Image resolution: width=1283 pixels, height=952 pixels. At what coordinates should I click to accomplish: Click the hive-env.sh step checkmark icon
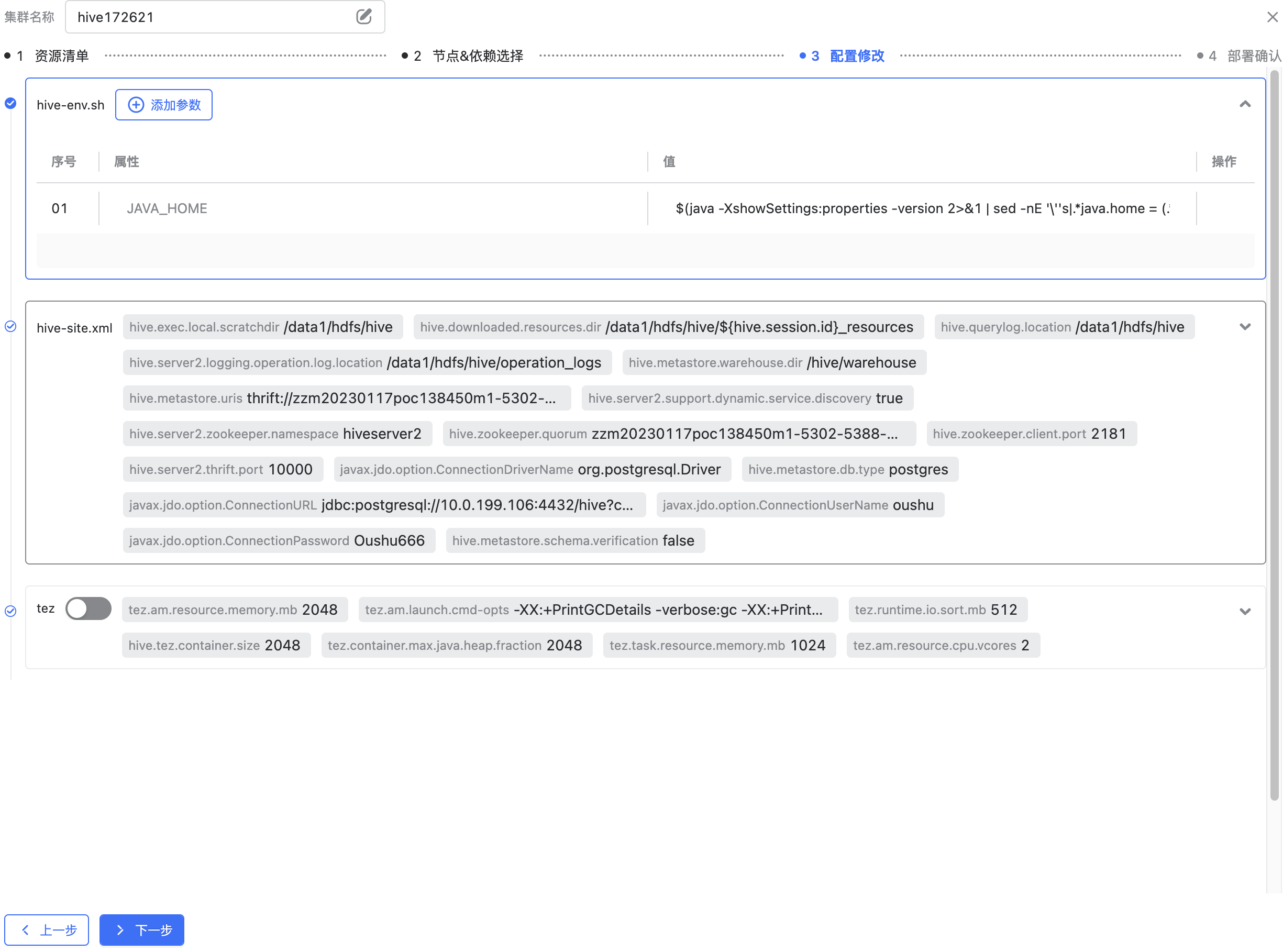tap(10, 103)
